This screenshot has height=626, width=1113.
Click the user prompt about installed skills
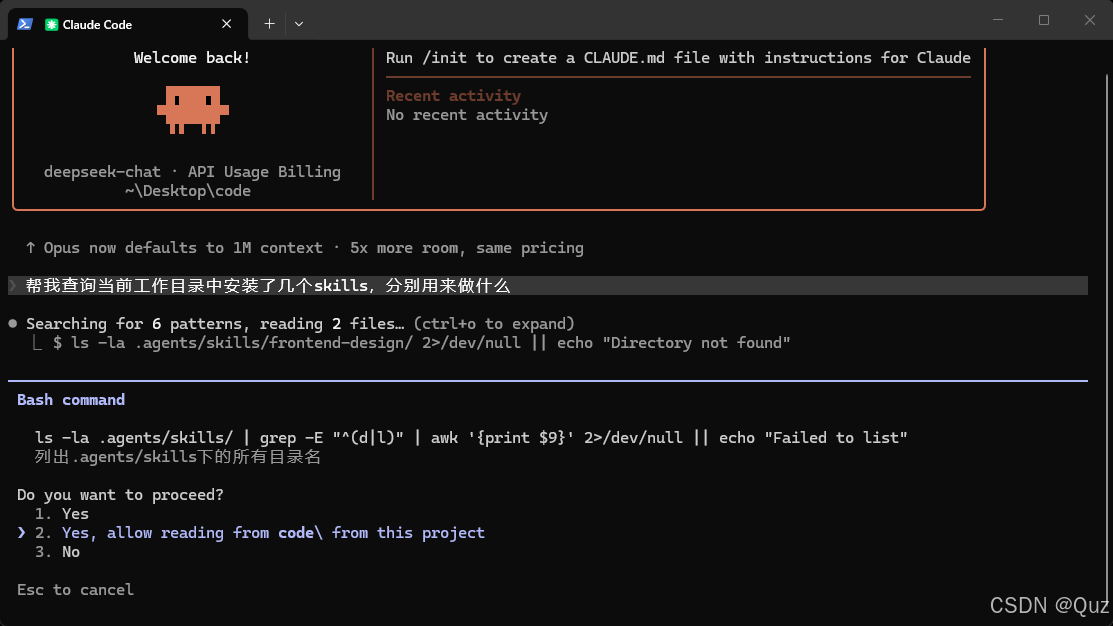548,285
